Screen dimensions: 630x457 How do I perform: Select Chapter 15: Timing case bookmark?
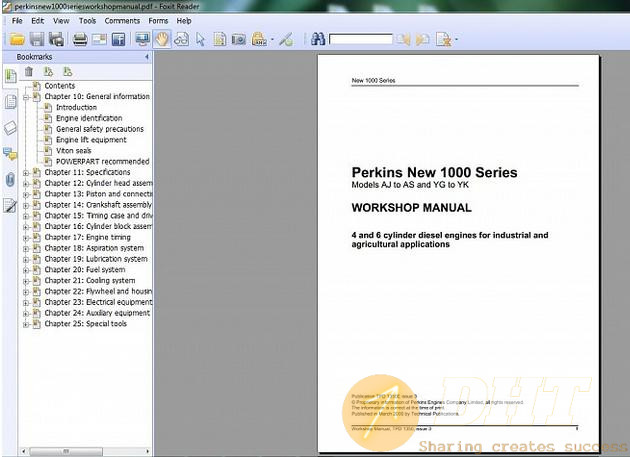tap(98, 216)
